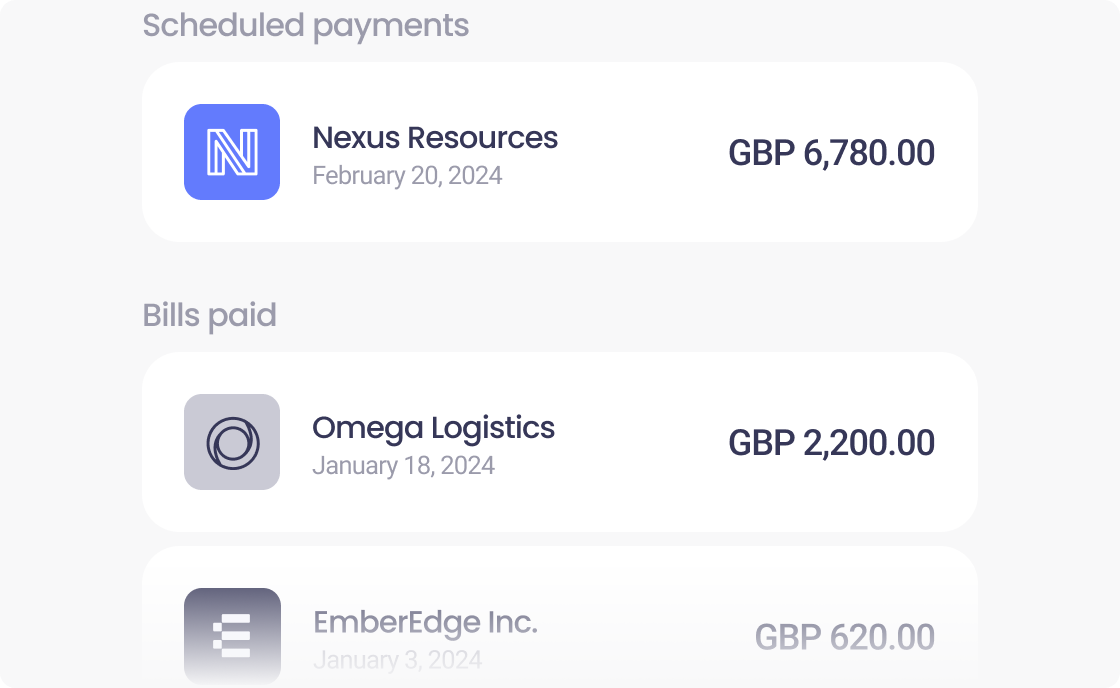1120x688 pixels.
Task: Select the Omega Logistics circular logo
Action: (232, 442)
